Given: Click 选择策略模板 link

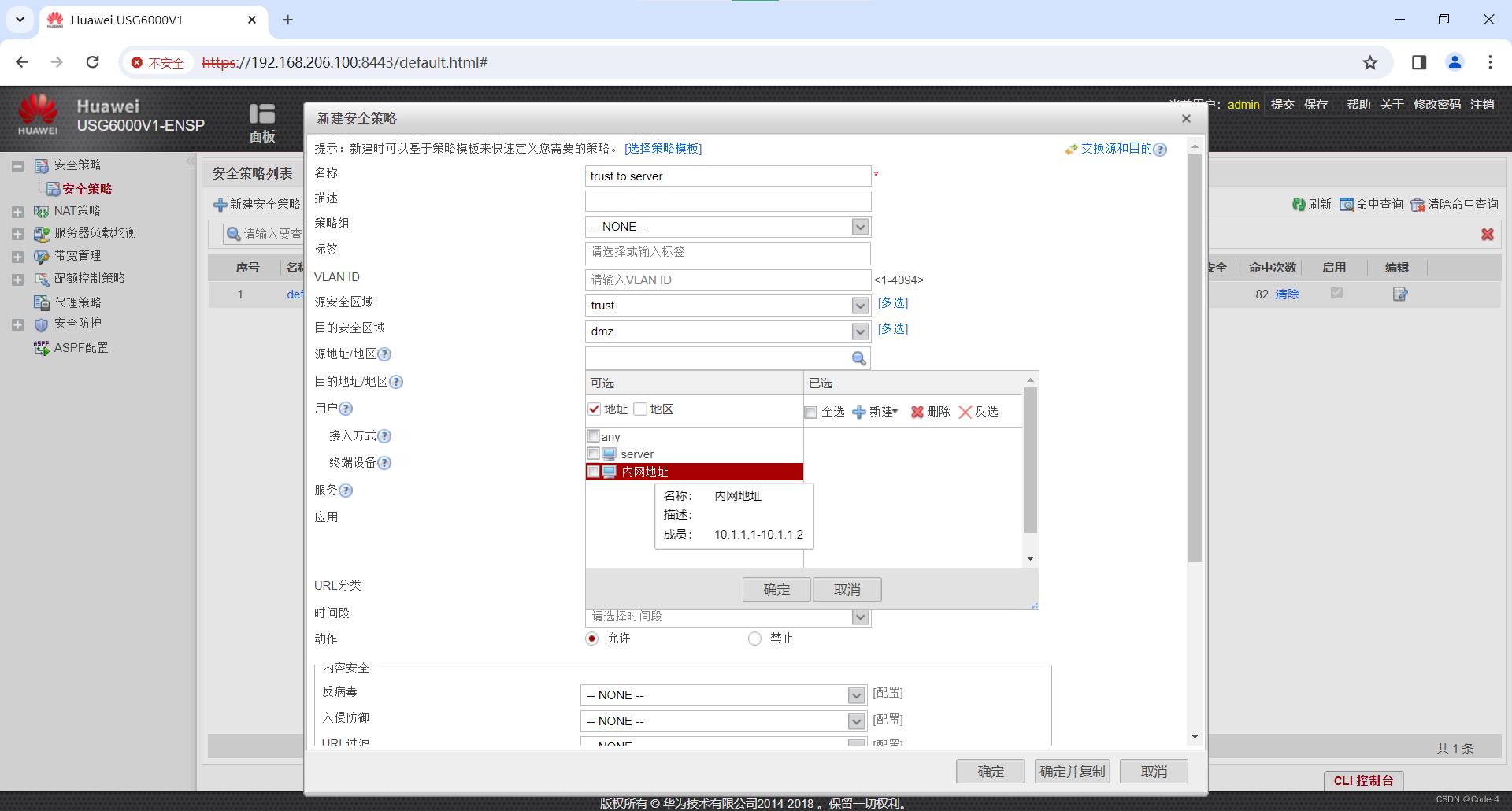Looking at the screenshot, I should coord(663,149).
